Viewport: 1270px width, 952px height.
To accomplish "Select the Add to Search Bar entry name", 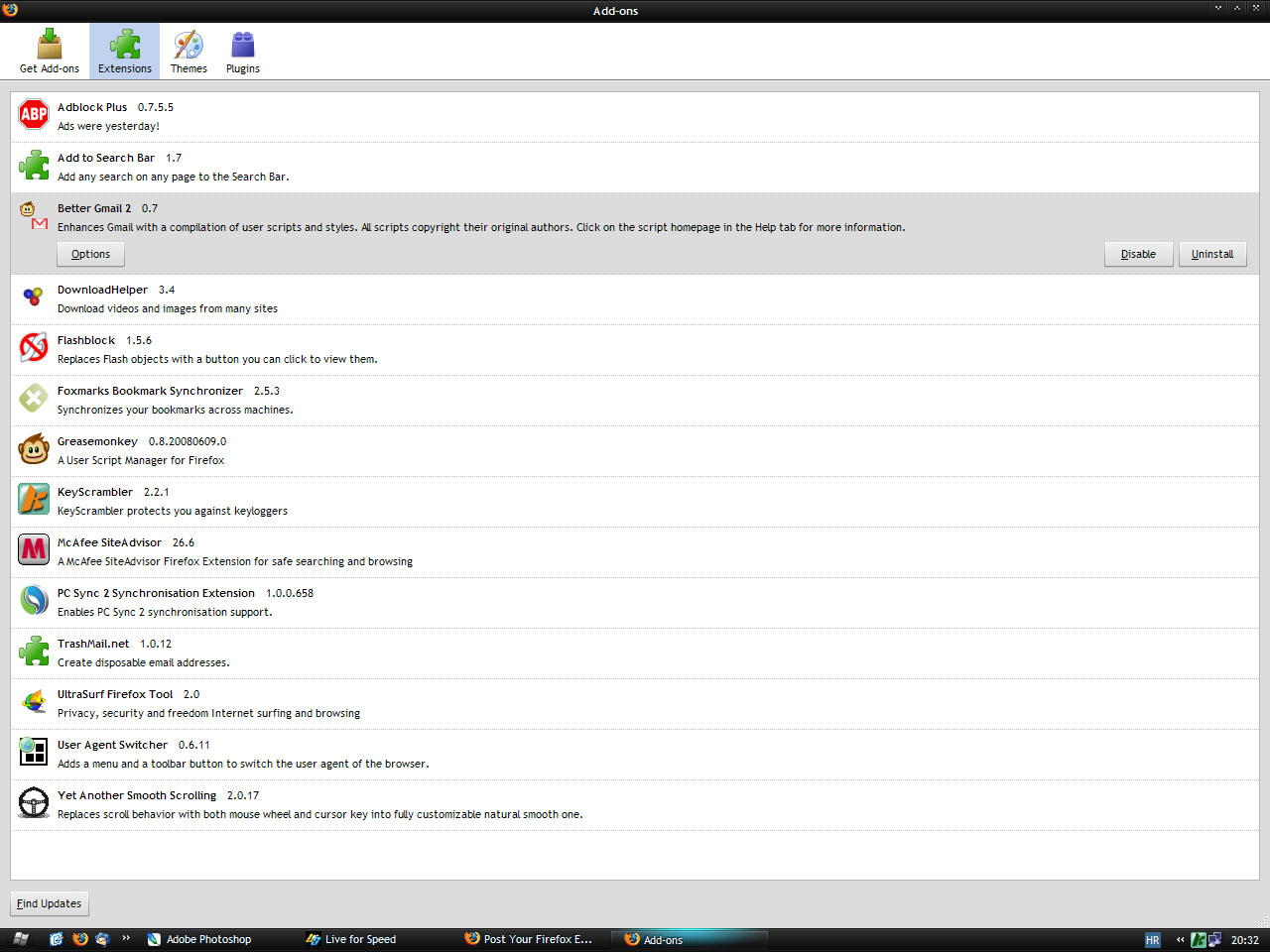I will (106, 158).
